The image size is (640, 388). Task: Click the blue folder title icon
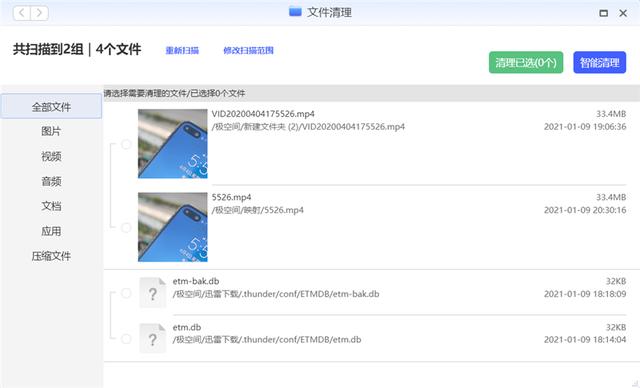(x=295, y=12)
